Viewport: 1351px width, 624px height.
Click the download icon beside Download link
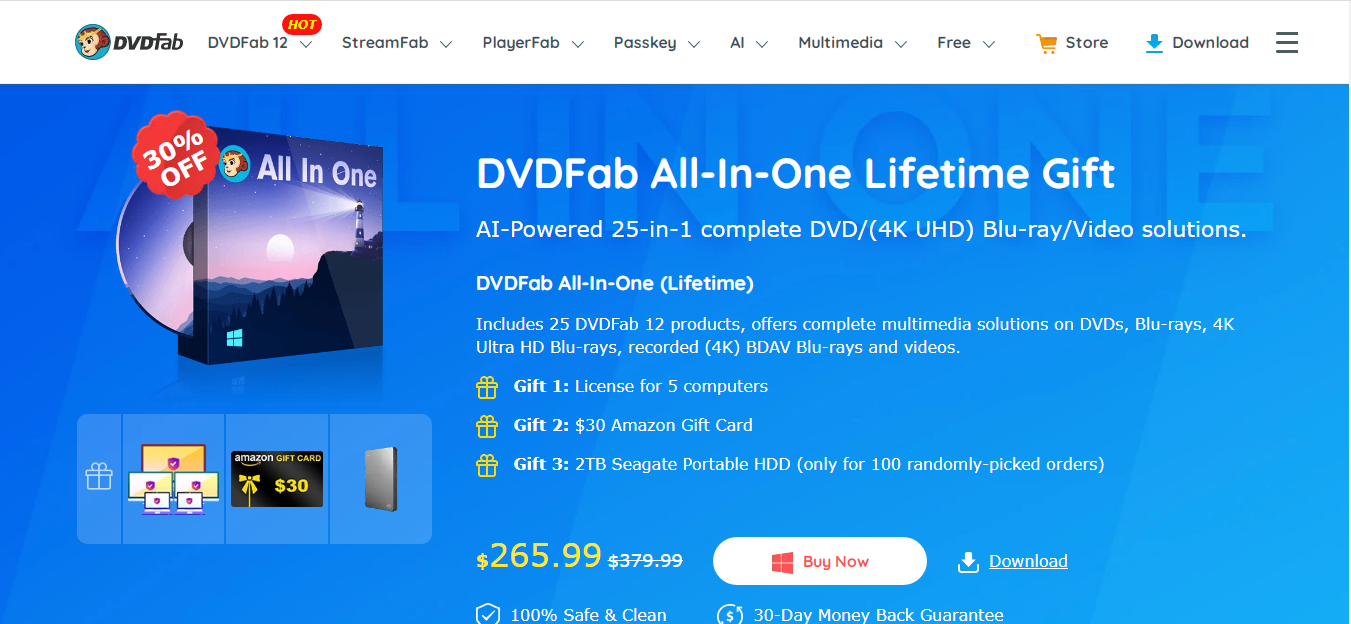(x=968, y=562)
